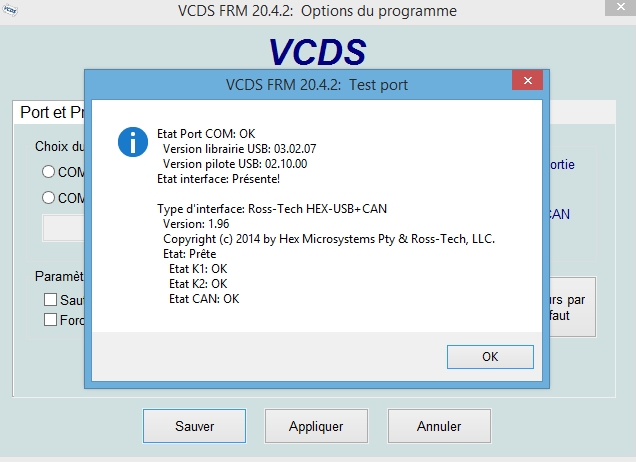Click the Sauver button
This screenshot has width=636, height=462.
(x=194, y=426)
